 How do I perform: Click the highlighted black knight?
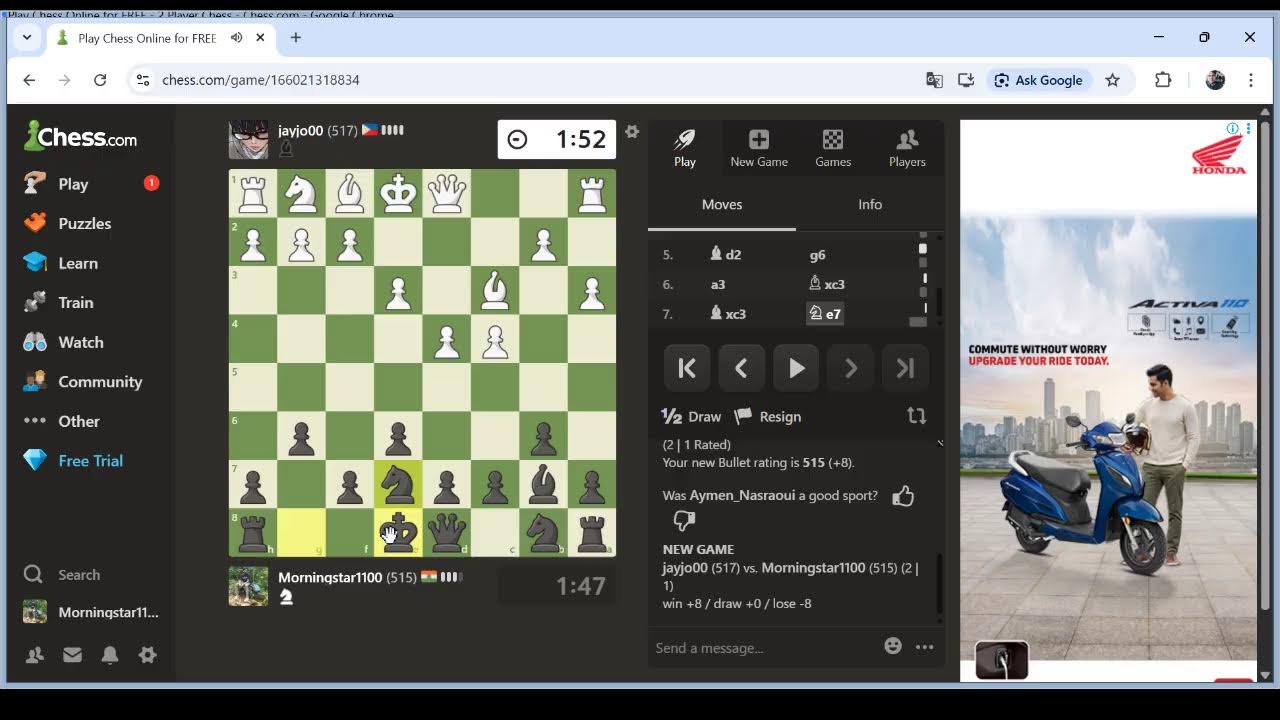click(x=398, y=485)
